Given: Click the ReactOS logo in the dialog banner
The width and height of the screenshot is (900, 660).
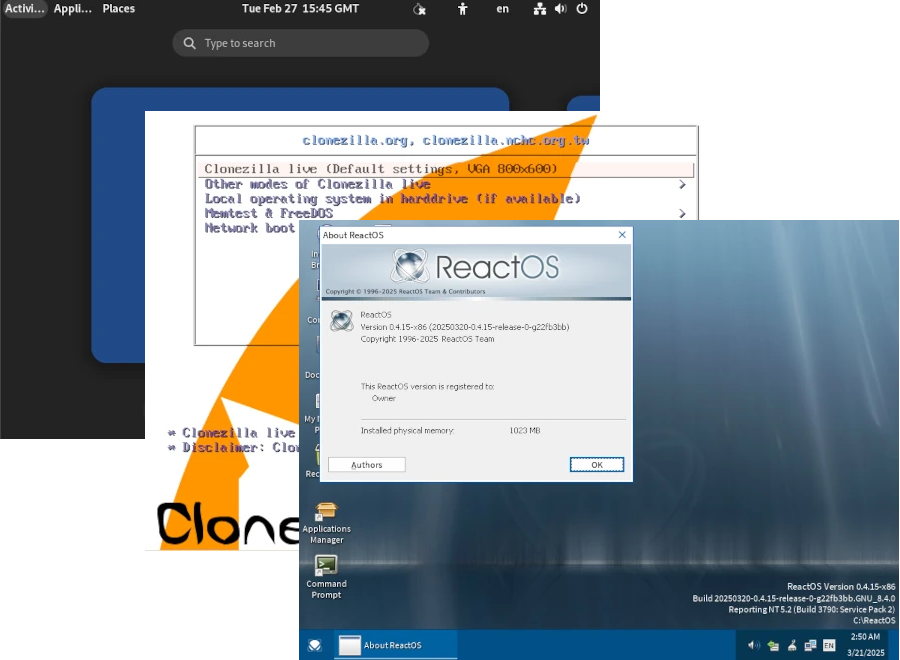Looking at the screenshot, I should (474, 267).
